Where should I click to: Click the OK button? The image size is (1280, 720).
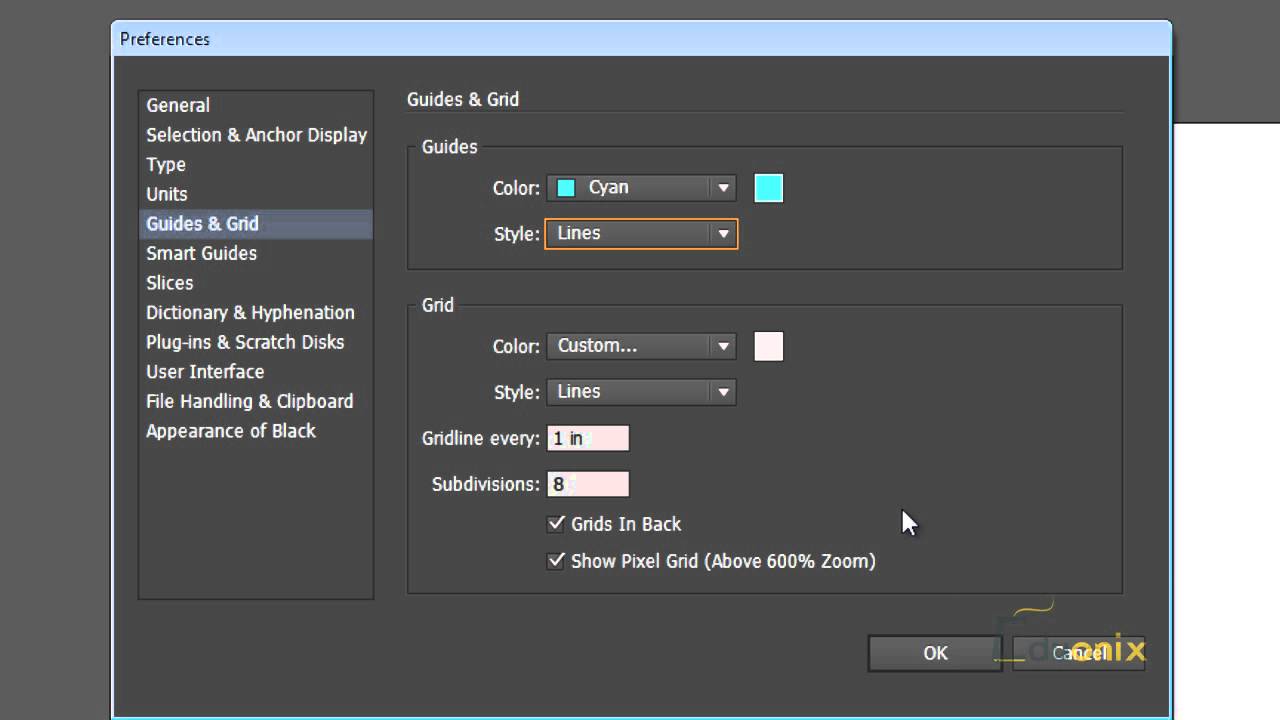pyautogui.click(x=935, y=653)
